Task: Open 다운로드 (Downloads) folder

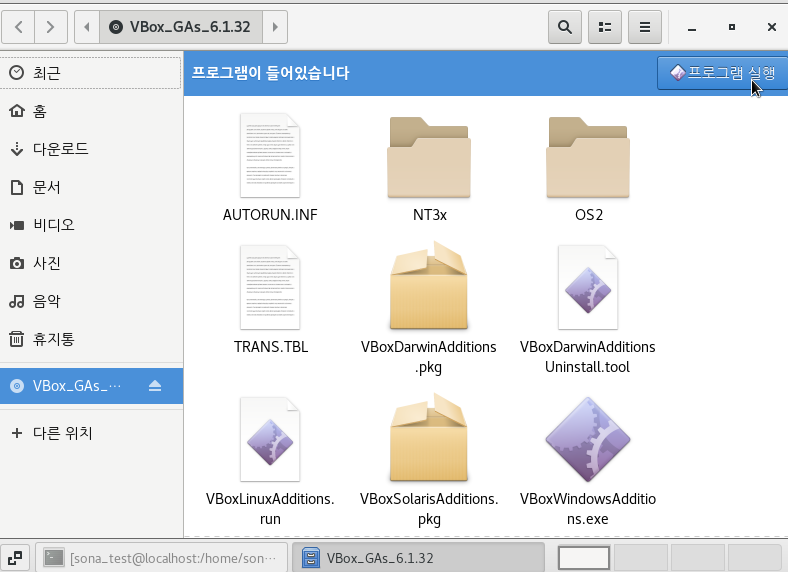Action: (x=91, y=149)
